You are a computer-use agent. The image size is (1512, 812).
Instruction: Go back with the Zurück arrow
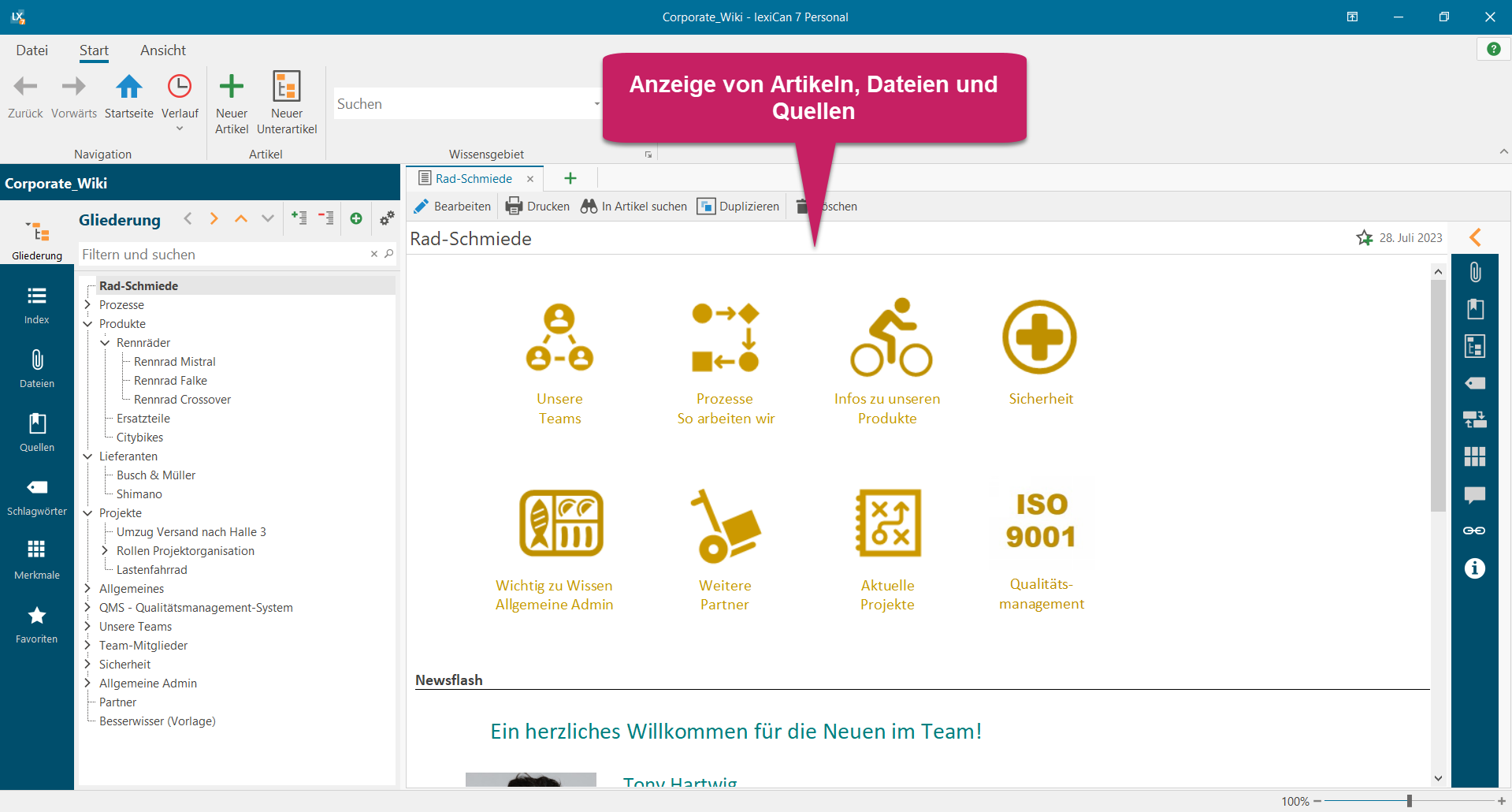pos(25,87)
